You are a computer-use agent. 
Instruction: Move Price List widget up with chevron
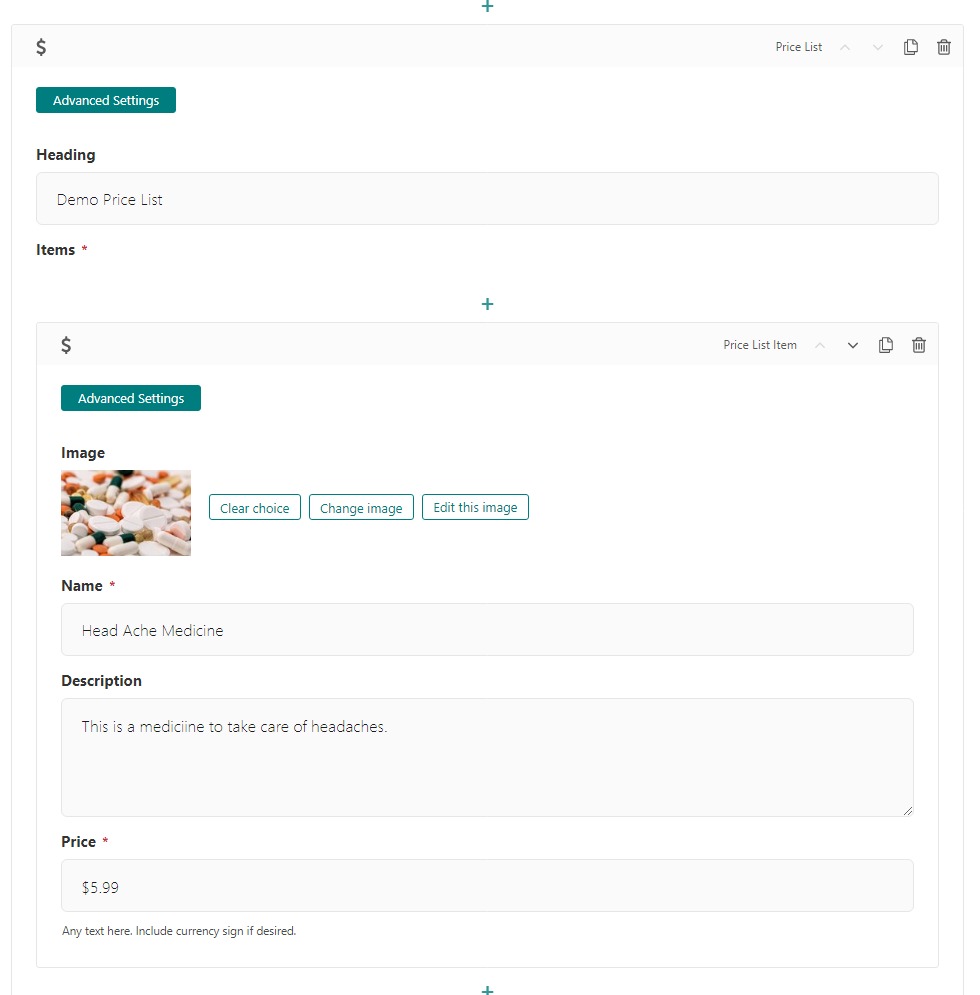click(845, 47)
